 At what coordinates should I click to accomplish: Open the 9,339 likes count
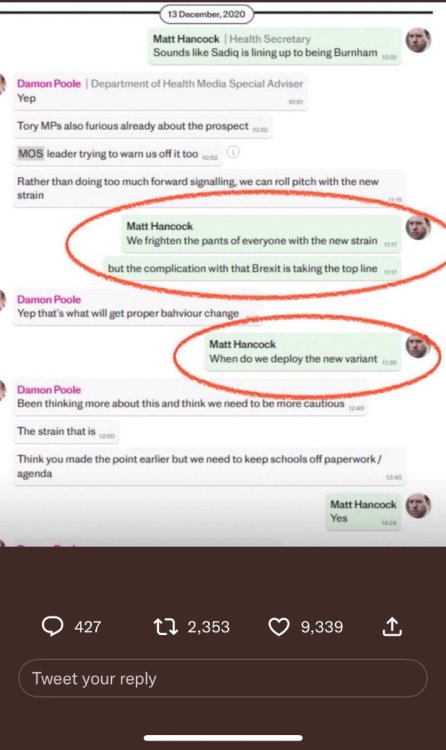(x=322, y=627)
